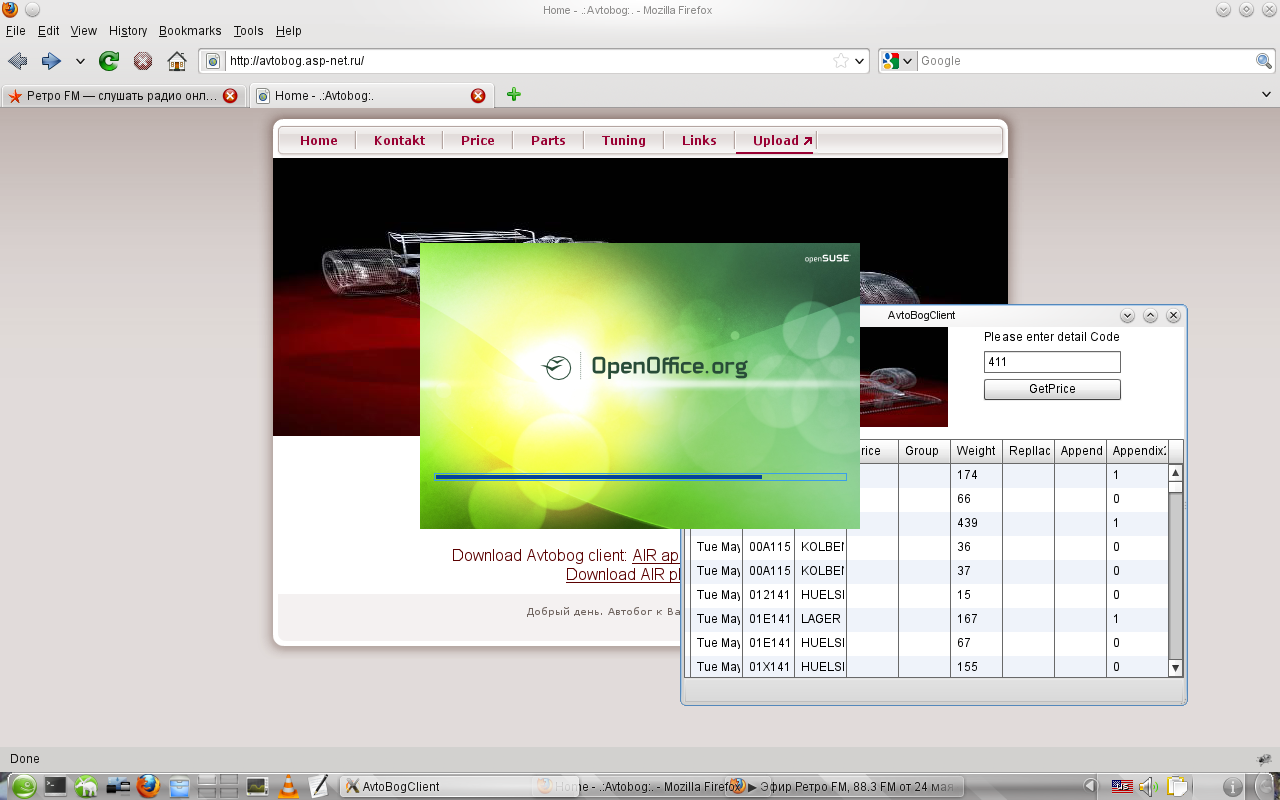Open the back/forward history dropdown
The image size is (1280, 800).
point(80,61)
